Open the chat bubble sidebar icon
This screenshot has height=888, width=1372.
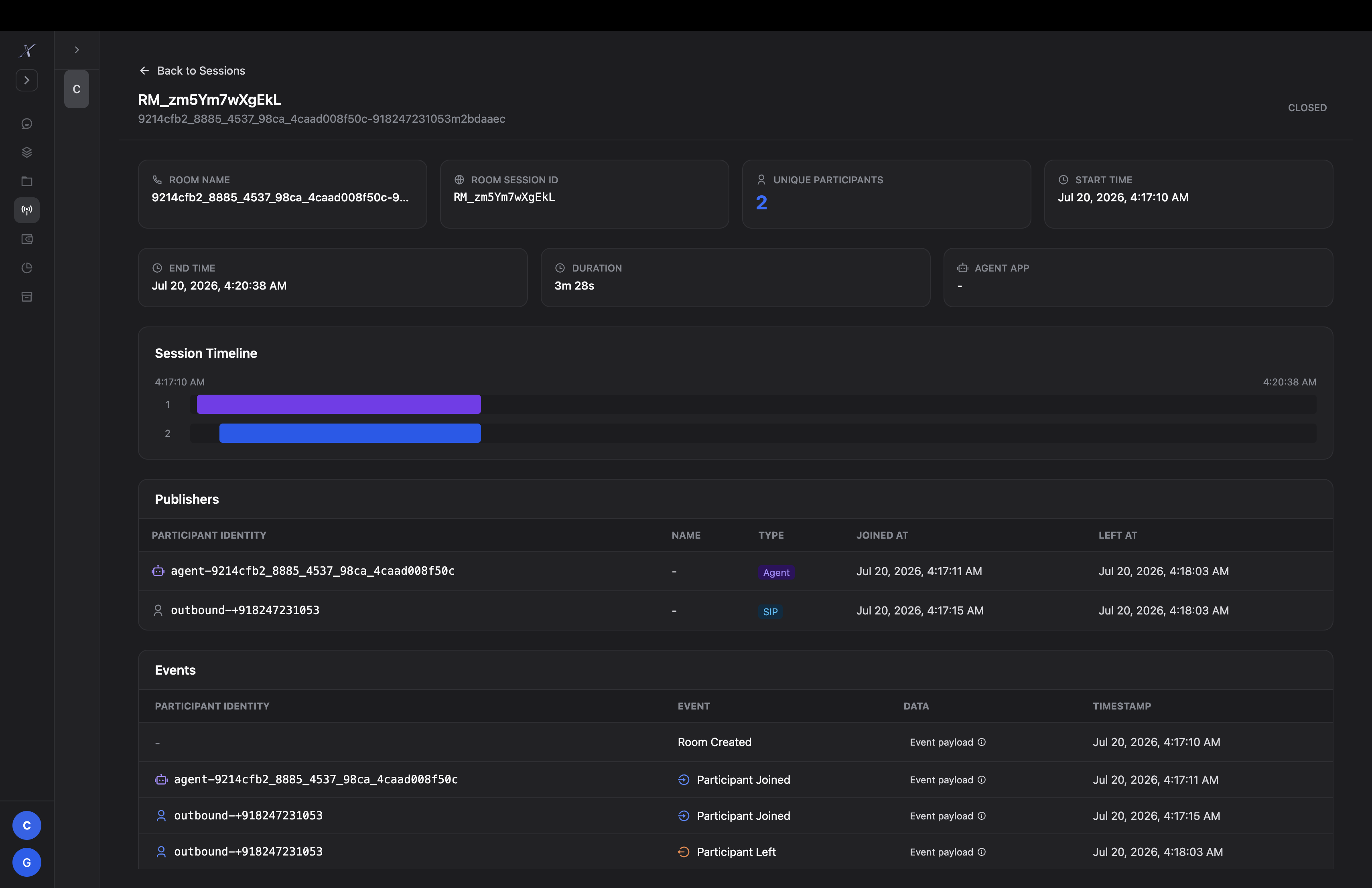pyautogui.click(x=26, y=123)
